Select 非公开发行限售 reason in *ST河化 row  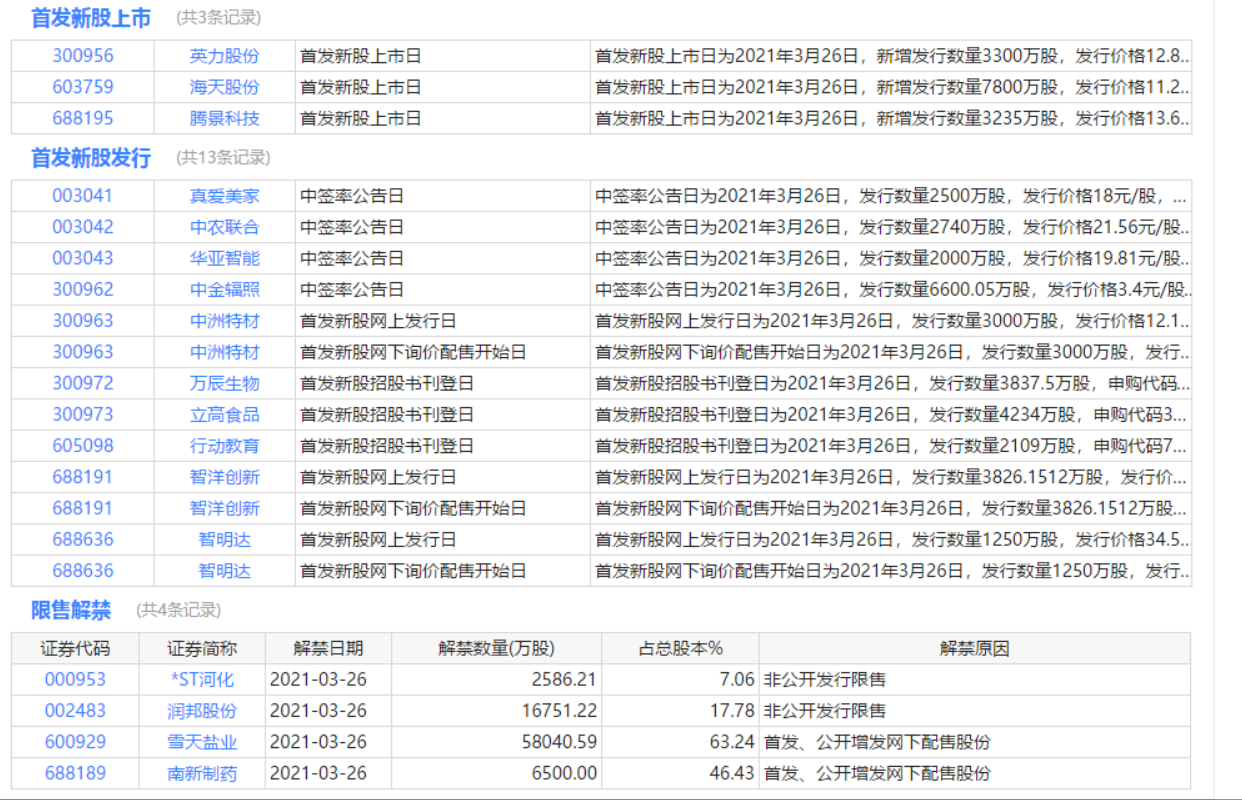[x=825, y=679]
